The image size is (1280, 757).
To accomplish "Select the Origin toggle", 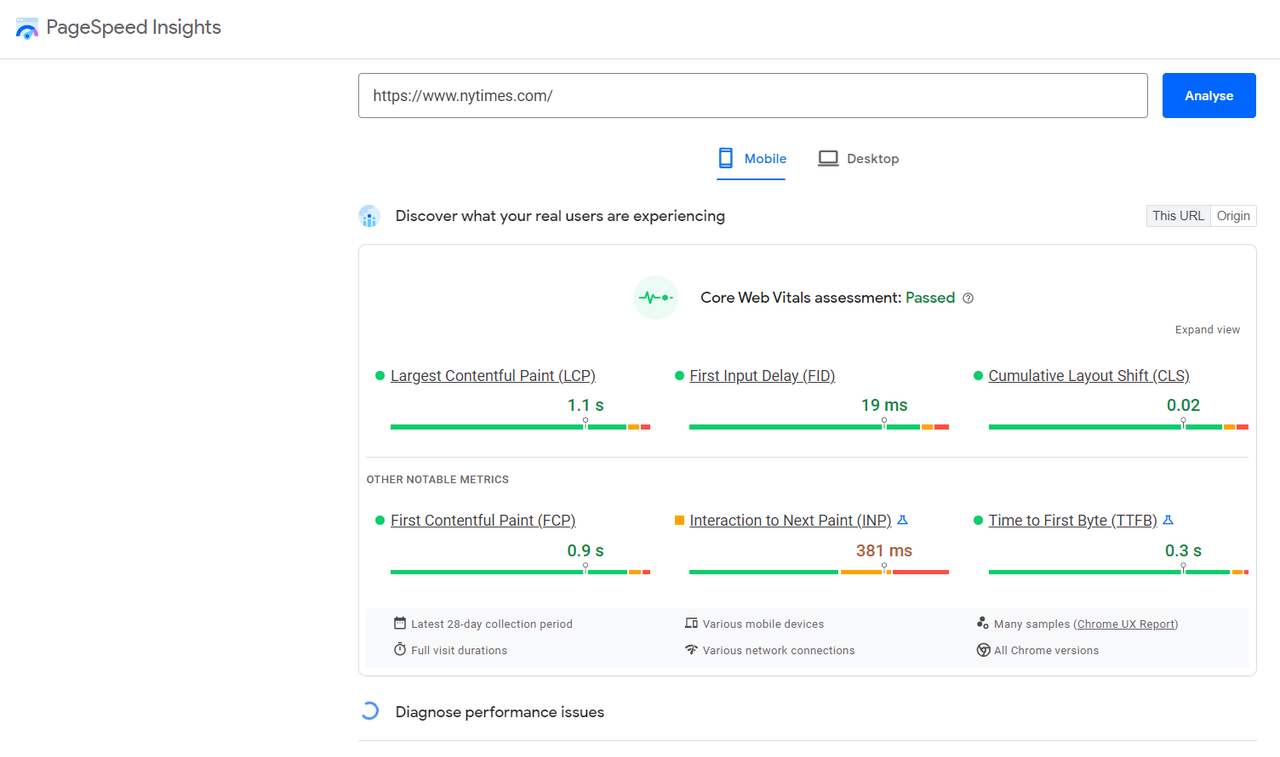I will point(1233,216).
